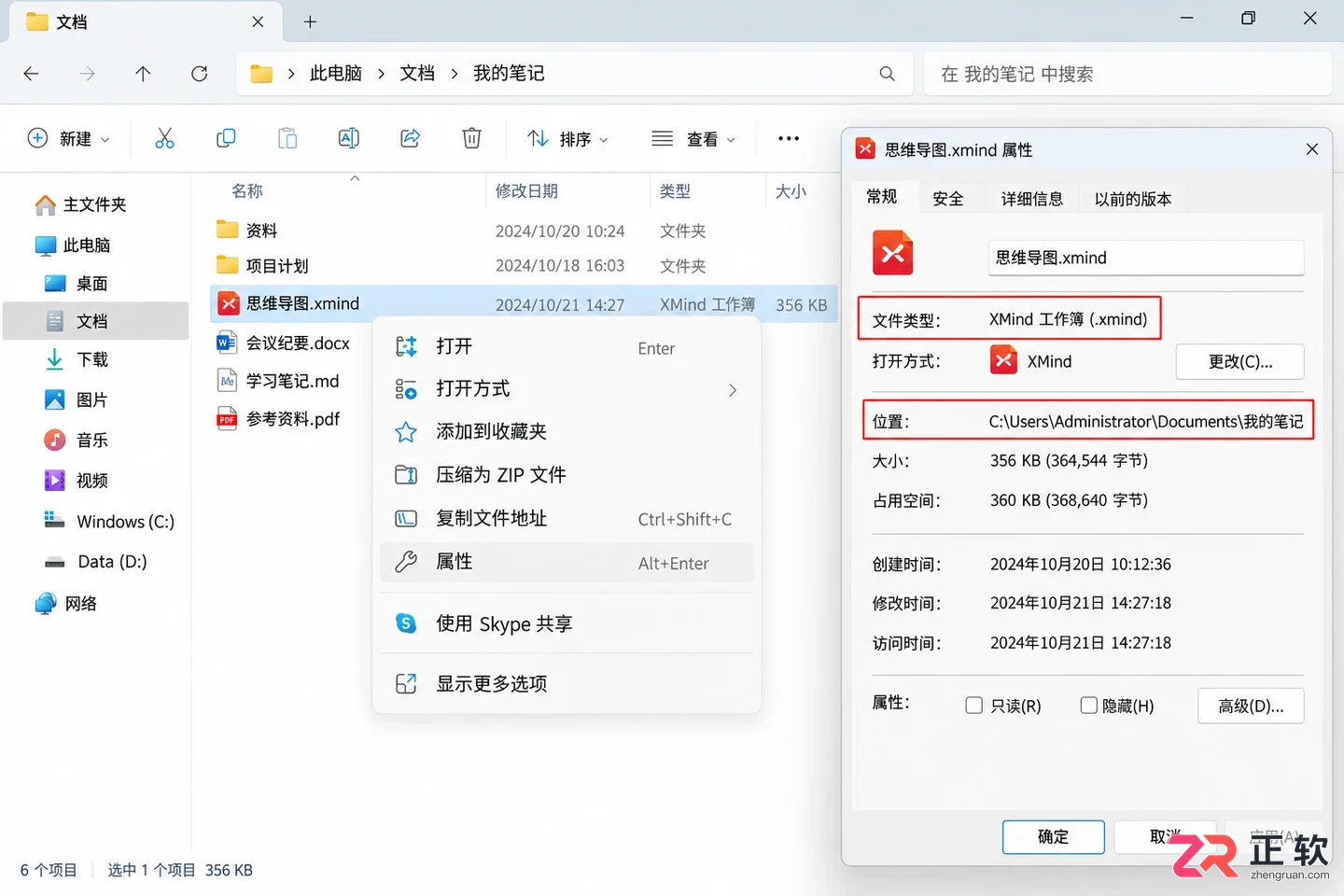The image size is (1344, 896).
Task: Select the 会议纪要.docx file
Action: point(297,343)
